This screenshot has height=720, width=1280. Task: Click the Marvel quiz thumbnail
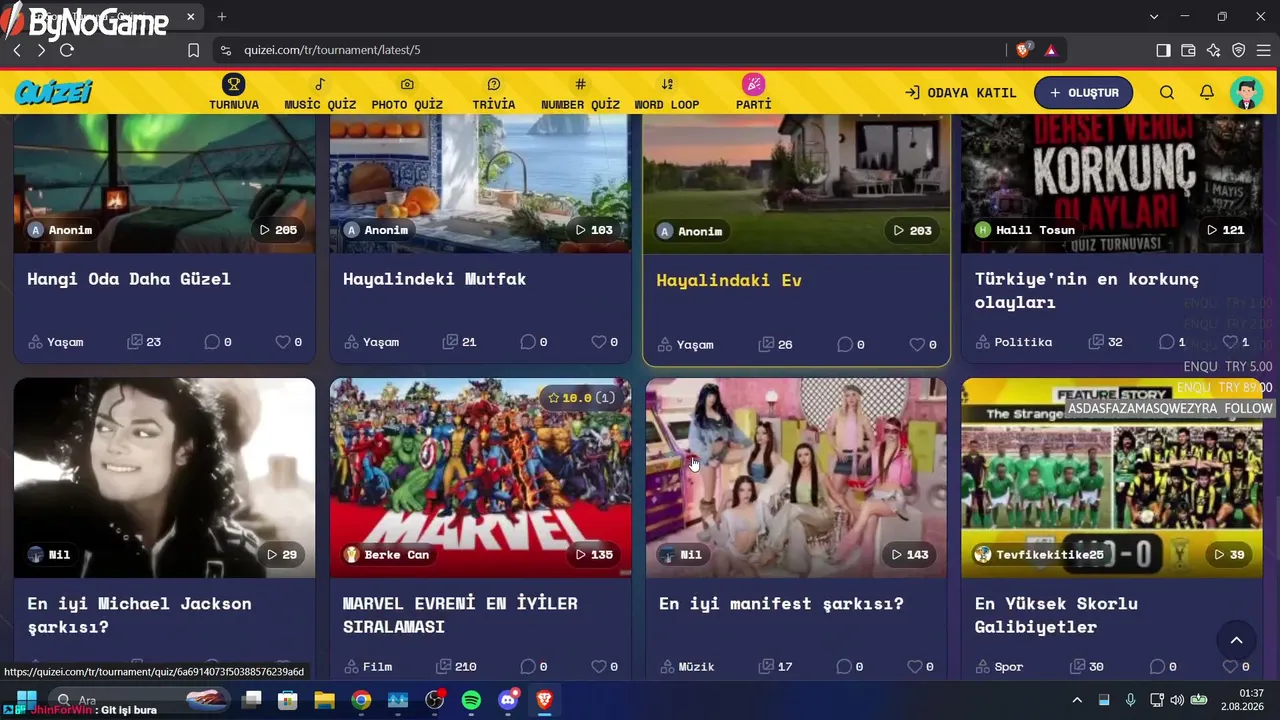(480, 478)
